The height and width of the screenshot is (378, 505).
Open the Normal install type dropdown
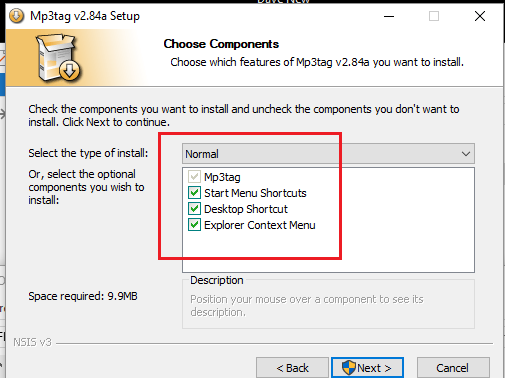point(328,154)
